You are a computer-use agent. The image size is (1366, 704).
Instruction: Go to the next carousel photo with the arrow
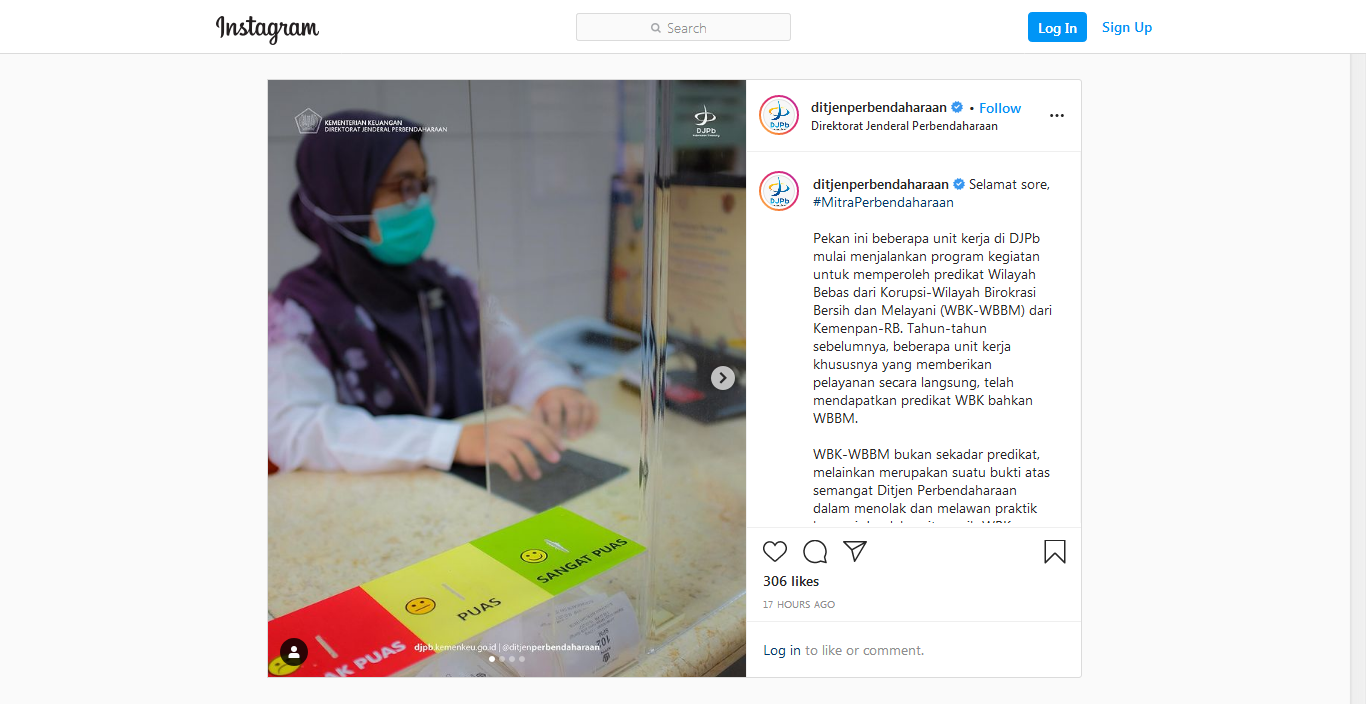click(x=723, y=378)
